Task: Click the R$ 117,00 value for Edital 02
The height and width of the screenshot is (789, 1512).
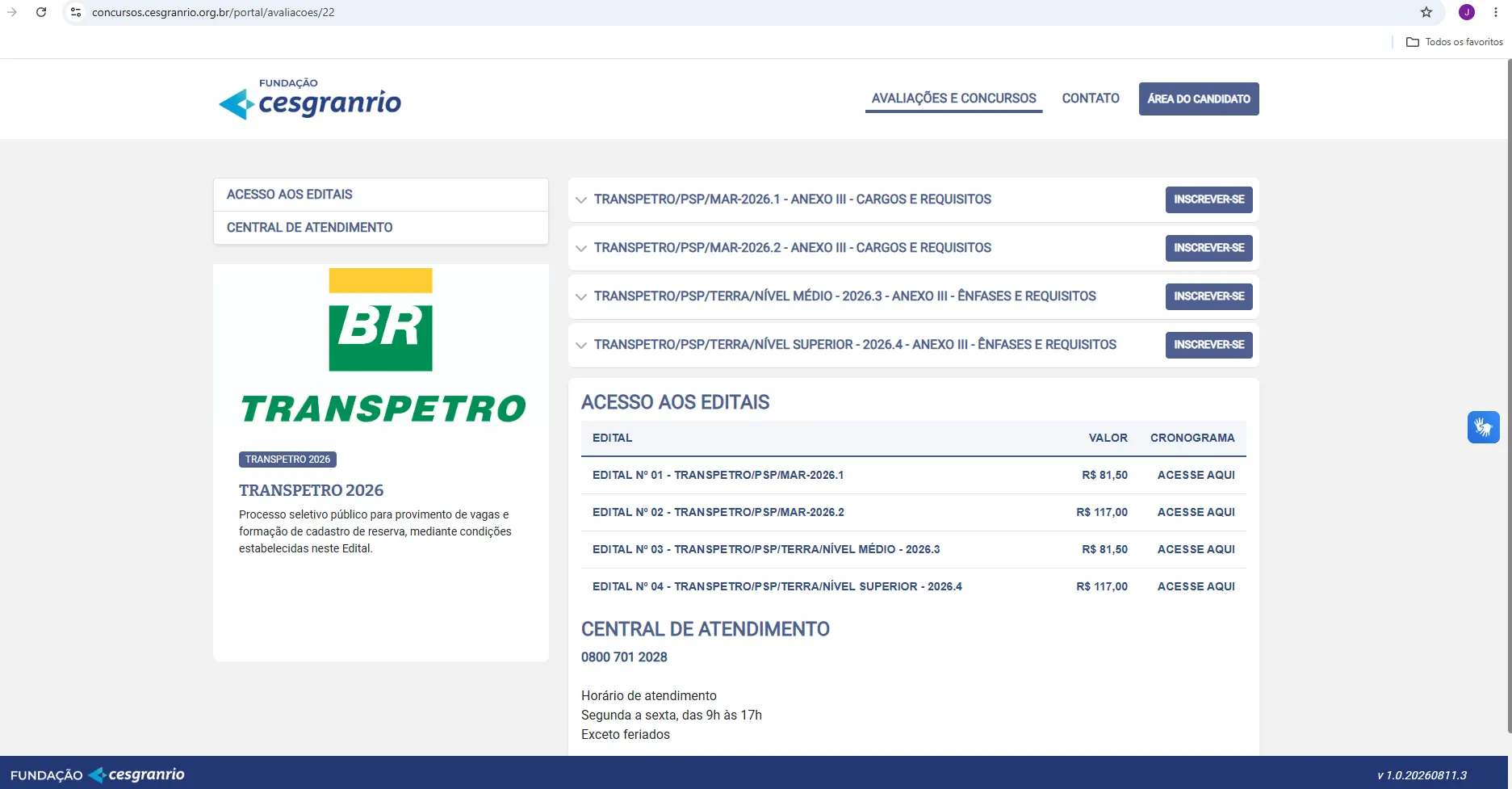Action: point(1102,512)
